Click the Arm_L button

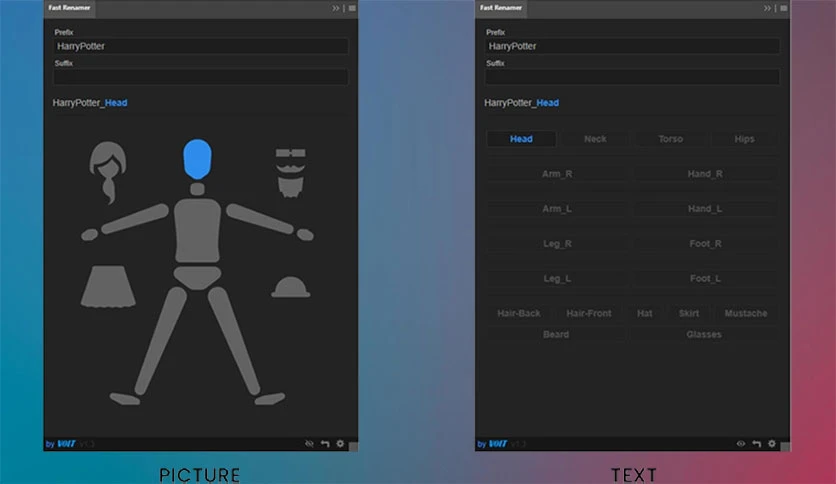point(557,208)
